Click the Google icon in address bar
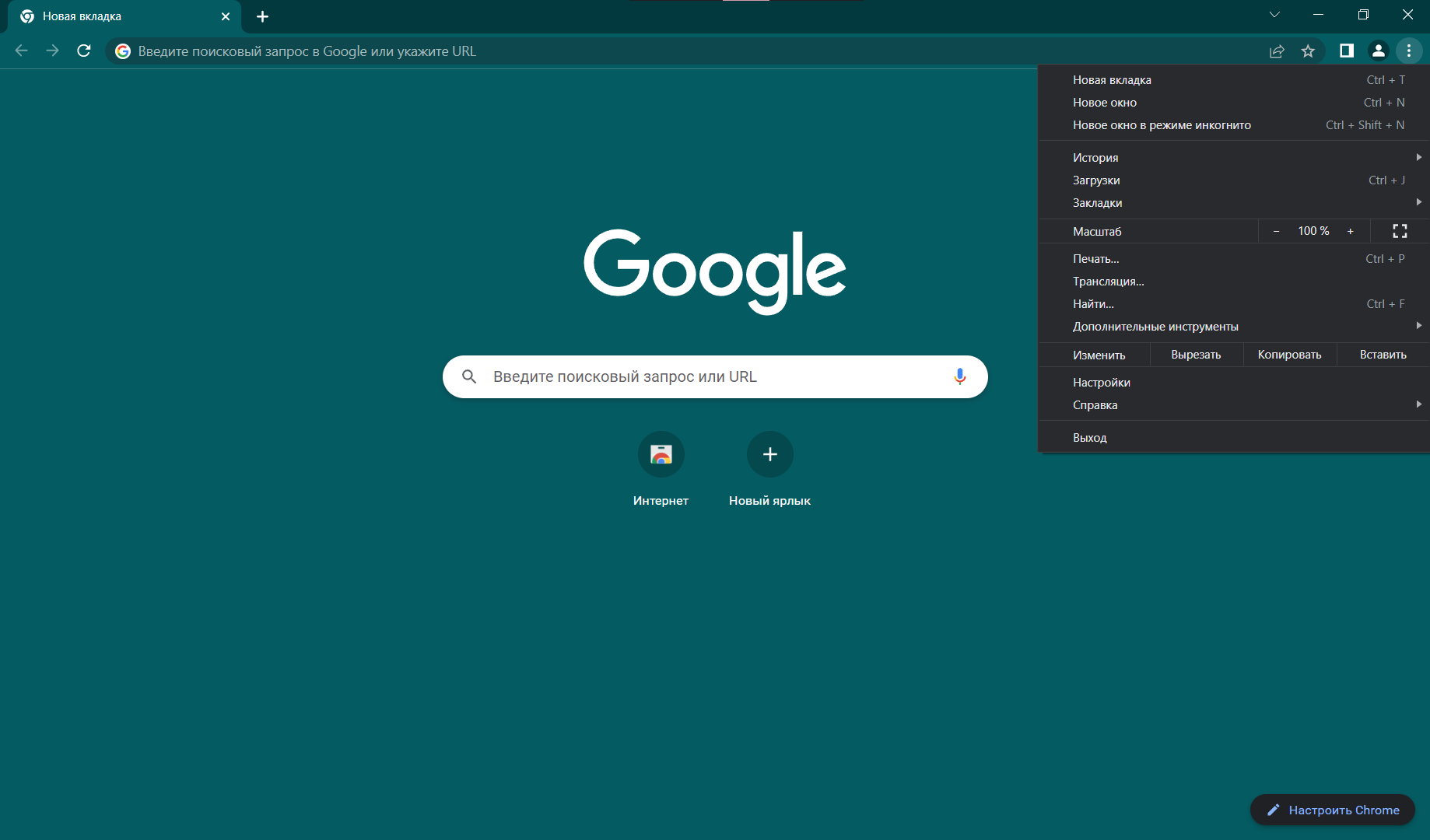The height and width of the screenshot is (840, 1430). point(123,51)
